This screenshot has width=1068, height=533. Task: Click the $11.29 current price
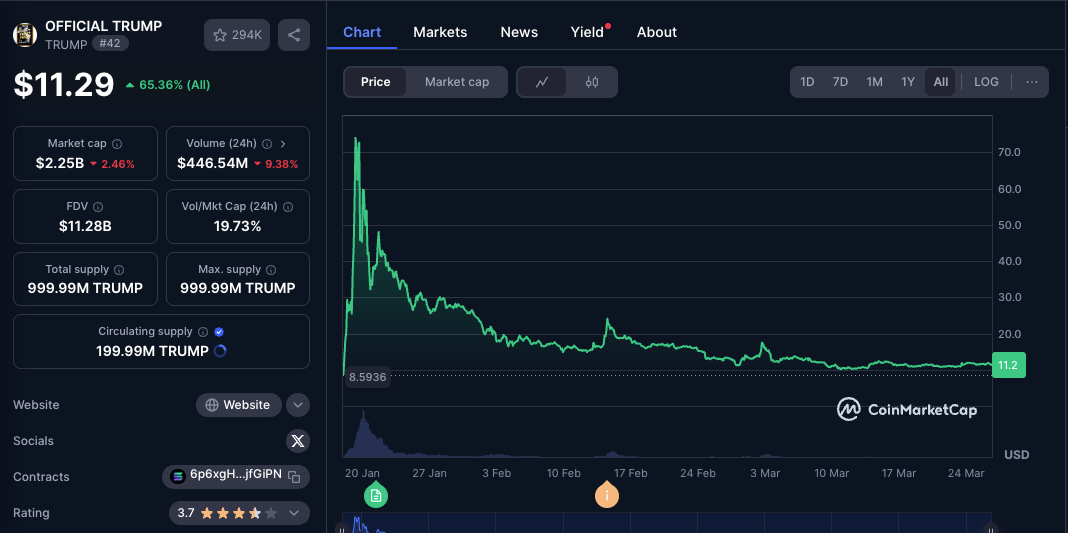click(64, 85)
